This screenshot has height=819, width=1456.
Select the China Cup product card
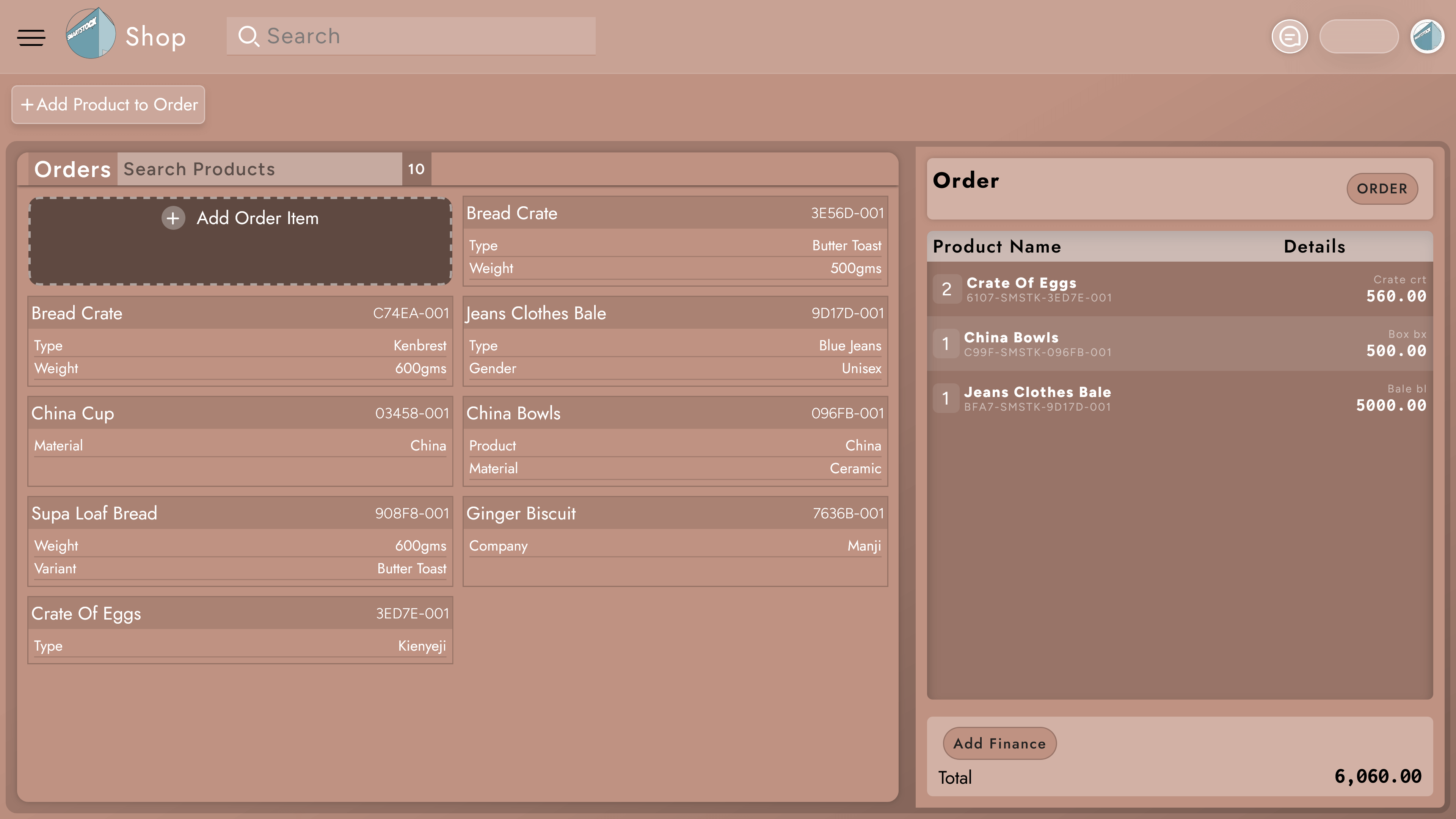[240, 441]
